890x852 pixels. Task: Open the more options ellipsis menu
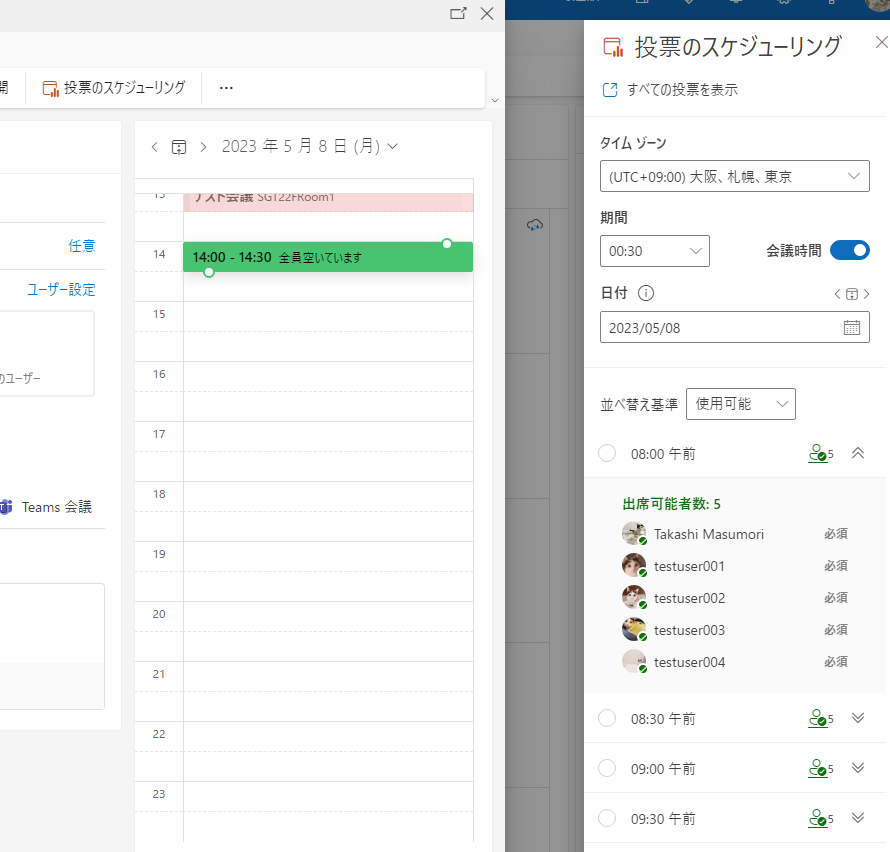(226, 88)
